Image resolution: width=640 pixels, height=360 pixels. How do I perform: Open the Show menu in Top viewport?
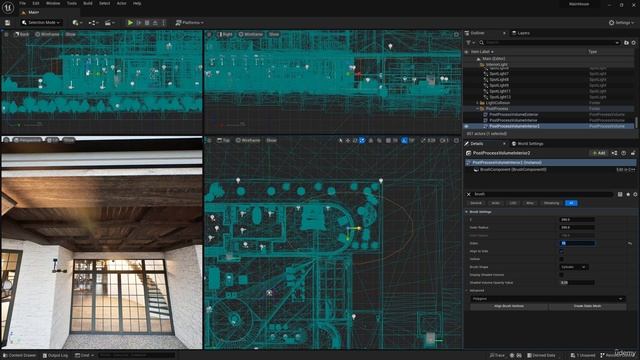[x=271, y=140]
